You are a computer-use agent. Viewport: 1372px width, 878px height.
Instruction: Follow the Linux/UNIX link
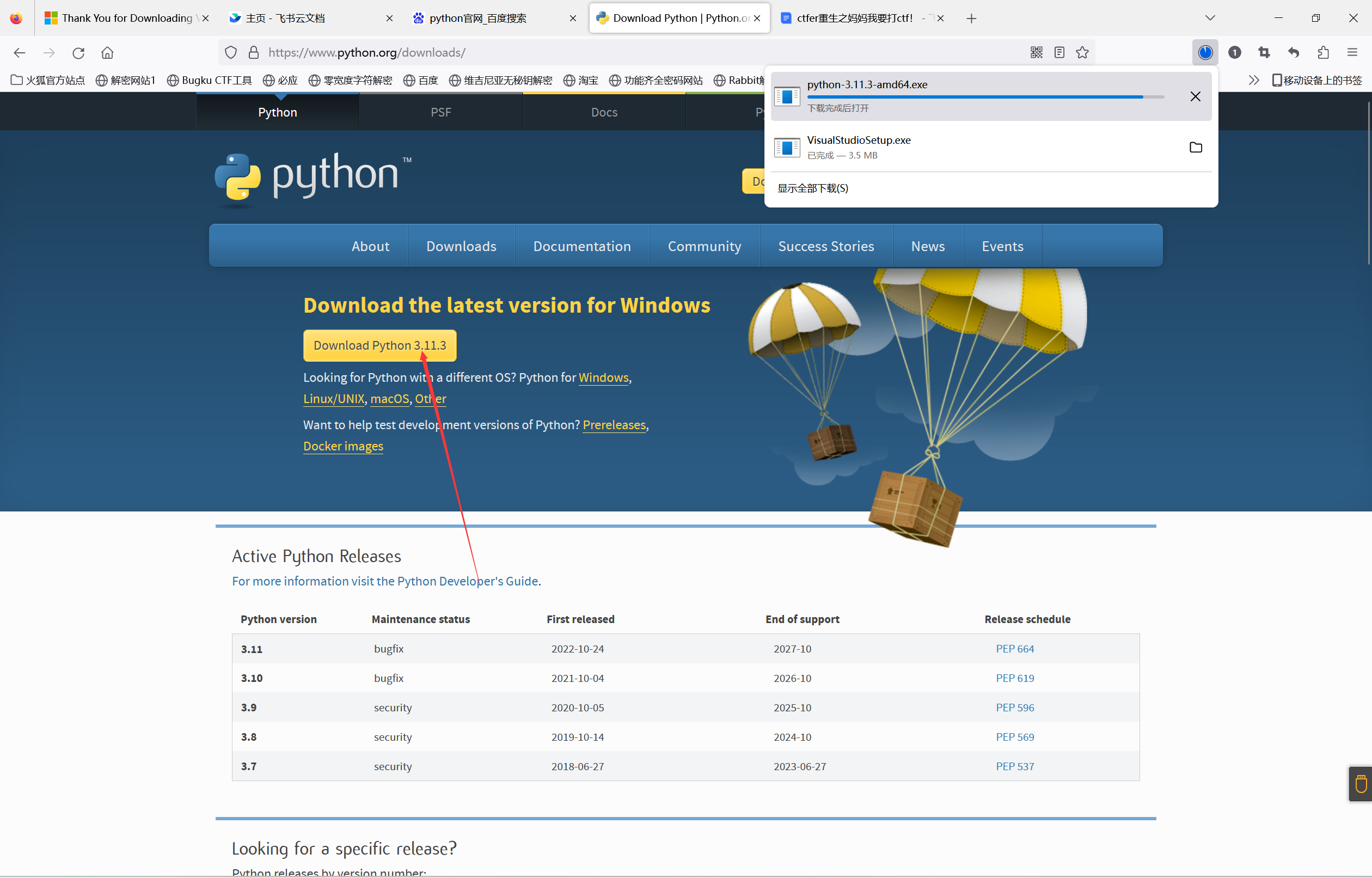click(x=334, y=399)
